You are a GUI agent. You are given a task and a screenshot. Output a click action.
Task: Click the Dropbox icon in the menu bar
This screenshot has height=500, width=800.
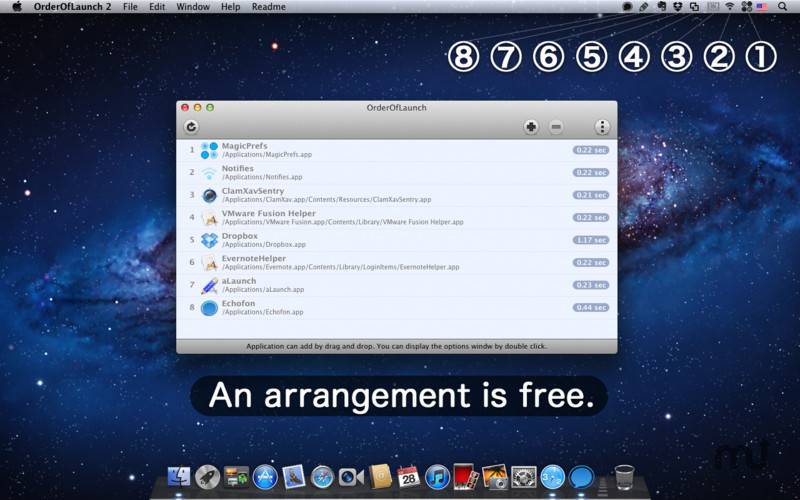point(678,7)
